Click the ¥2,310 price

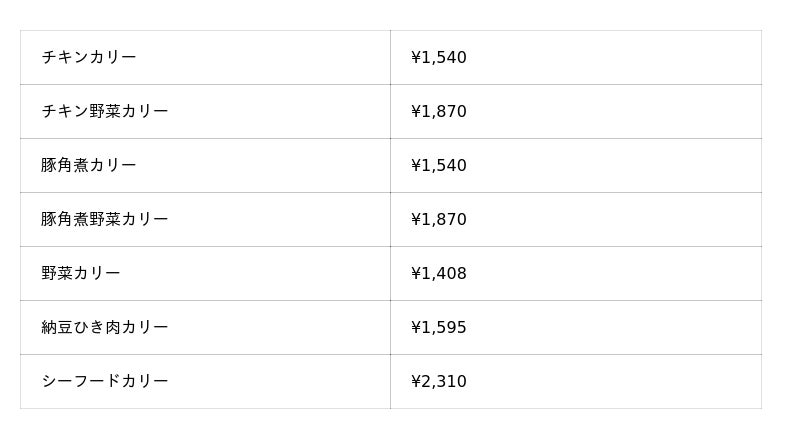point(439,382)
